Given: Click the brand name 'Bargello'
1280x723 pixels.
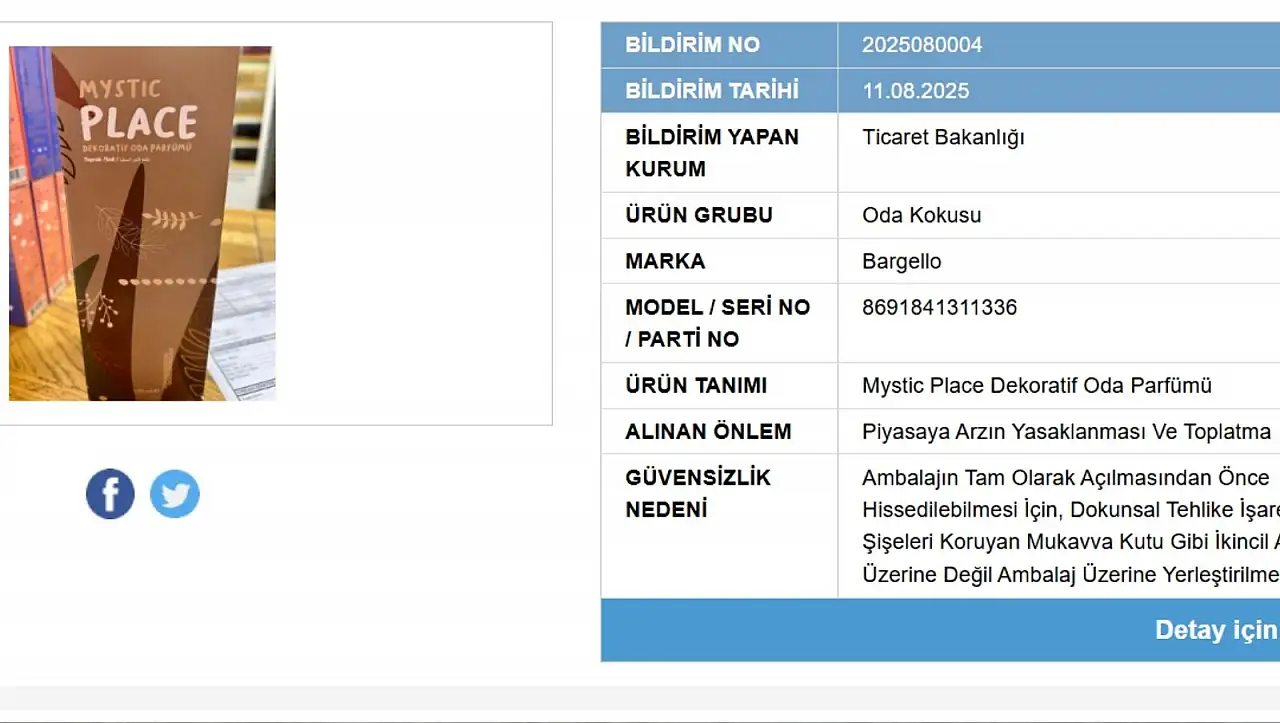Looking at the screenshot, I should click(x=901, y=261).
